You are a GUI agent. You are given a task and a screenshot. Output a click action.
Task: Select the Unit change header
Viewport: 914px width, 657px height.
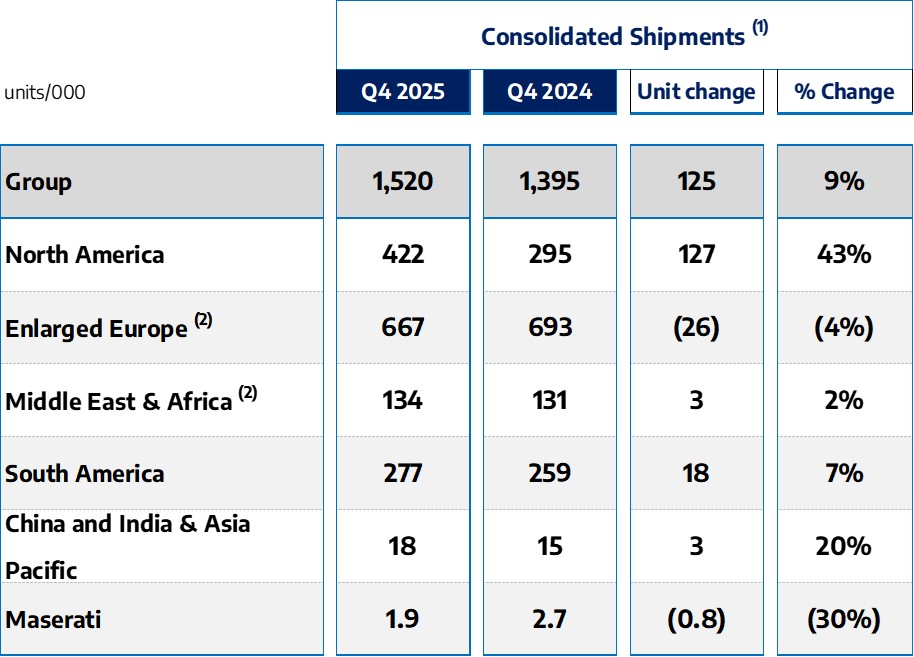[697, 92]
